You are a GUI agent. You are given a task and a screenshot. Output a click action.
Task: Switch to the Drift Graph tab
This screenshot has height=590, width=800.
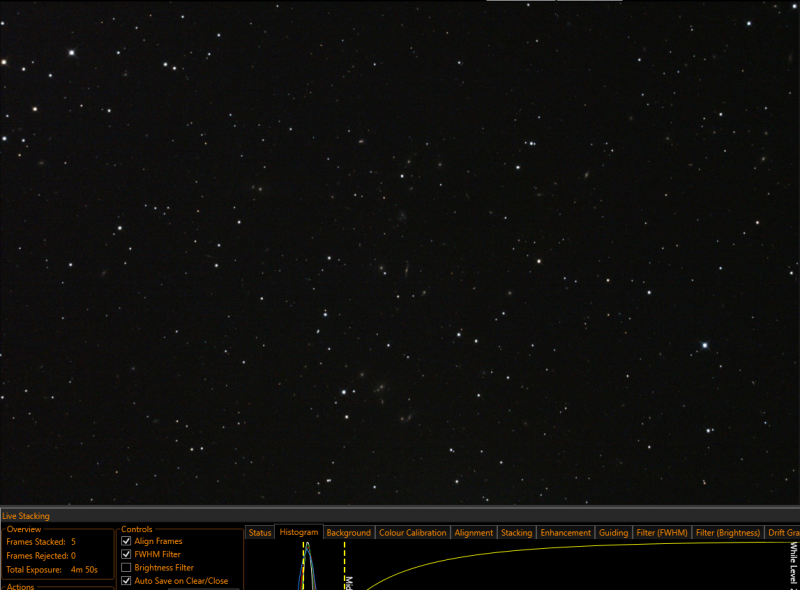pos(783,533)
